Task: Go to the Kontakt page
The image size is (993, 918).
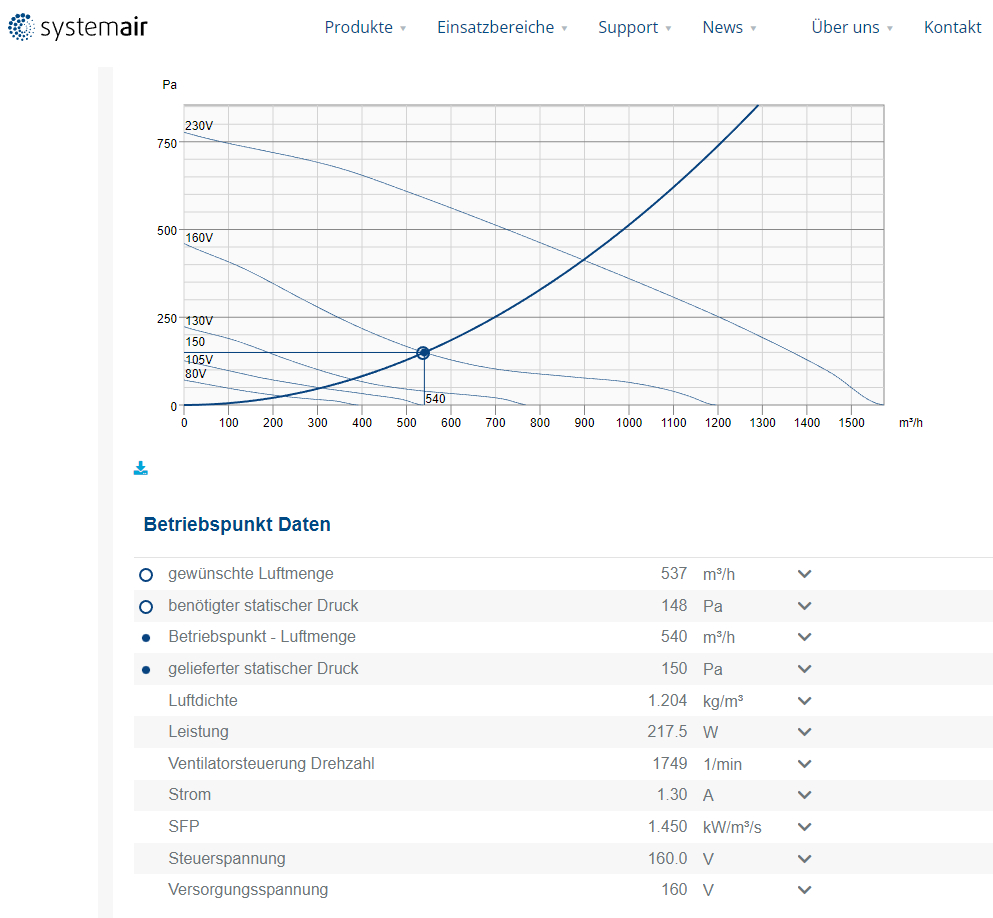Action: (952, 28)
